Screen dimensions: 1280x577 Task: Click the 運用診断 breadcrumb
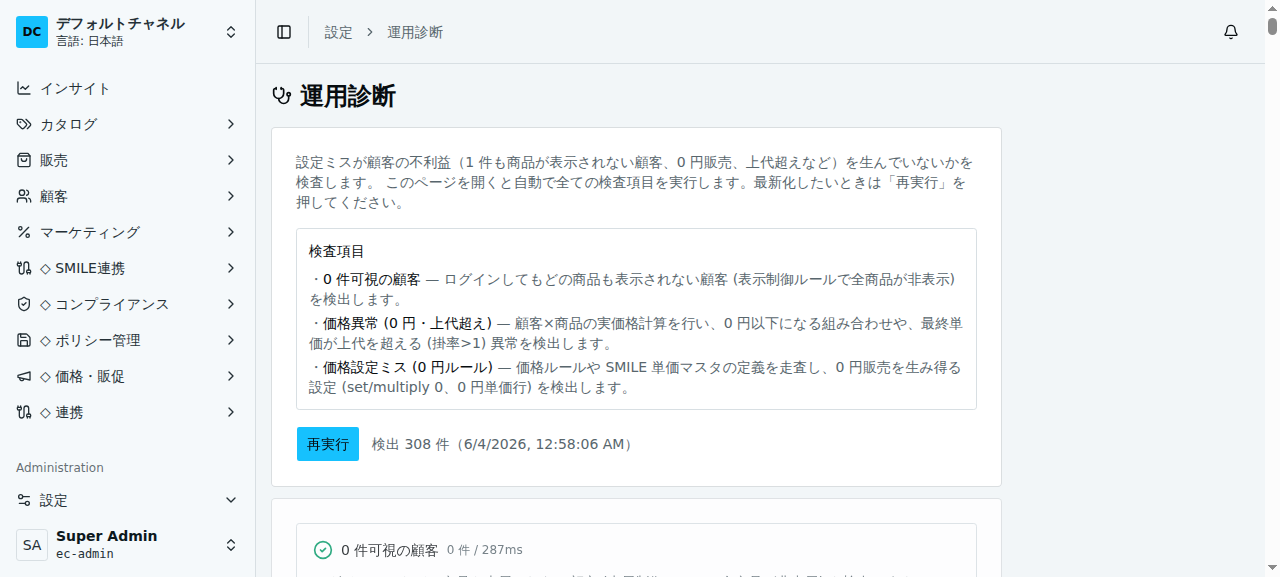(x=415, y=32)
